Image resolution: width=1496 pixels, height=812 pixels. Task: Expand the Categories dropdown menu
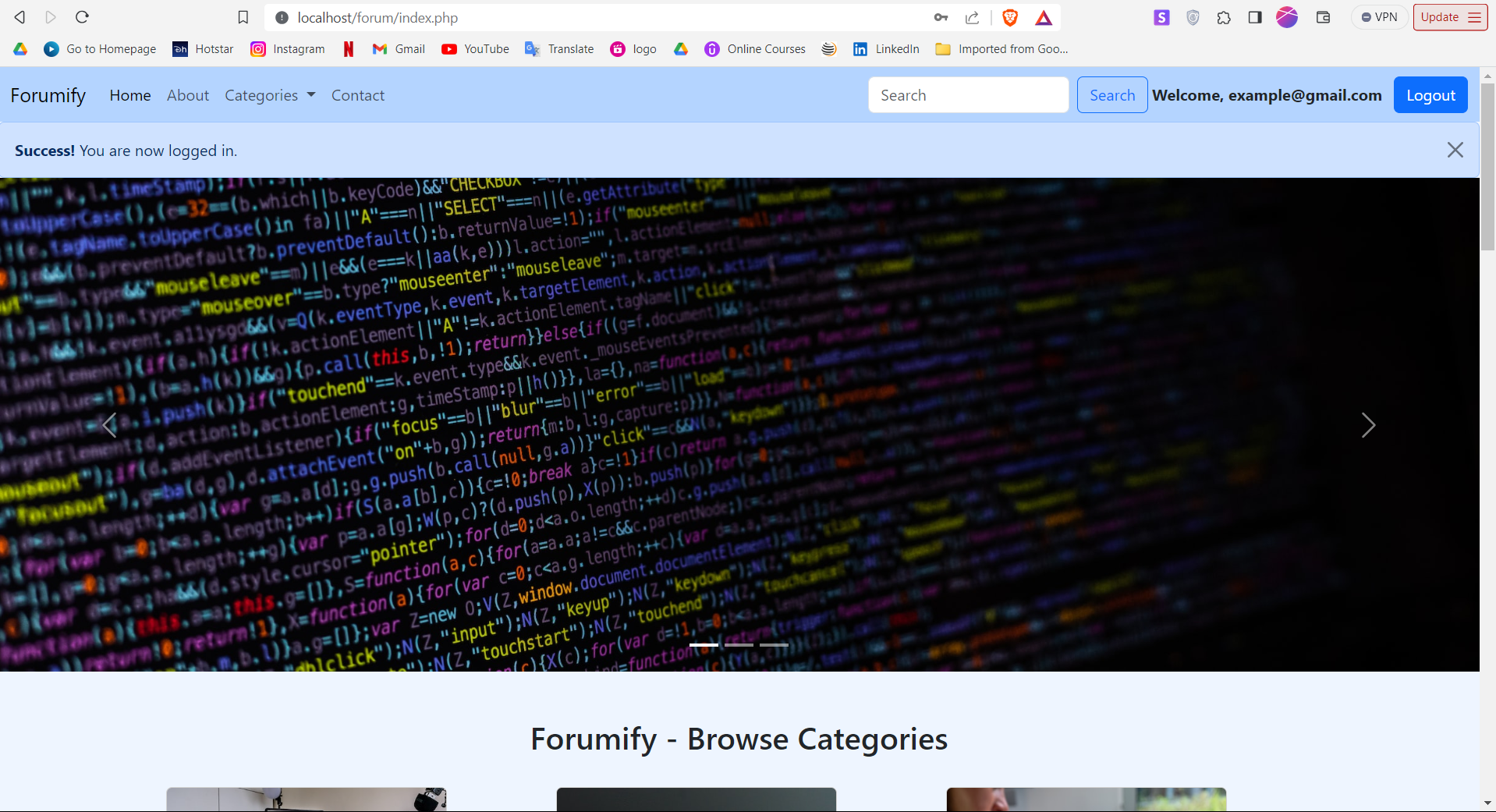(x=270, y=95)
